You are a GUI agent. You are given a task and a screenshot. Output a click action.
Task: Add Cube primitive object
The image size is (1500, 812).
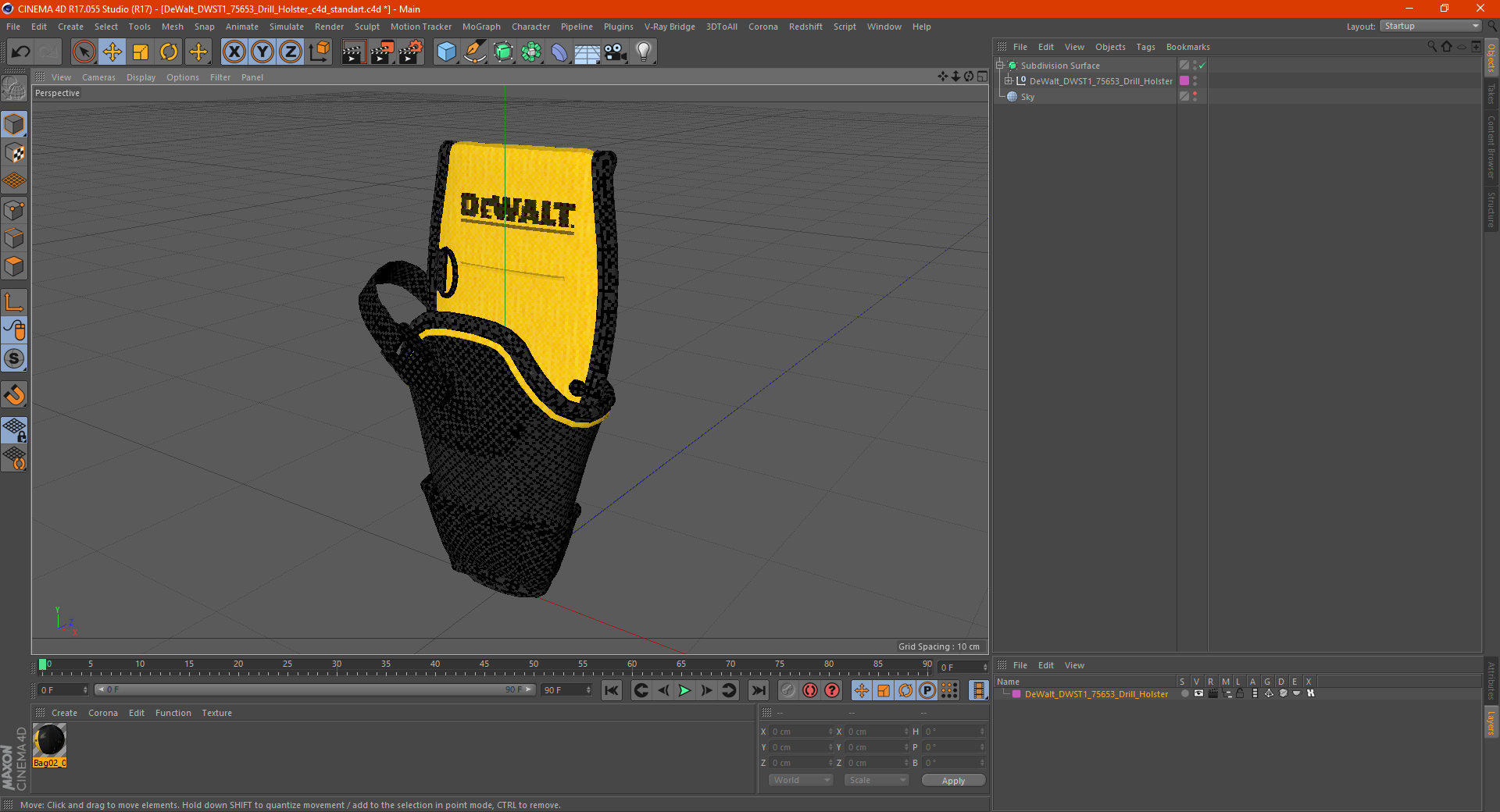click(446, 52)
